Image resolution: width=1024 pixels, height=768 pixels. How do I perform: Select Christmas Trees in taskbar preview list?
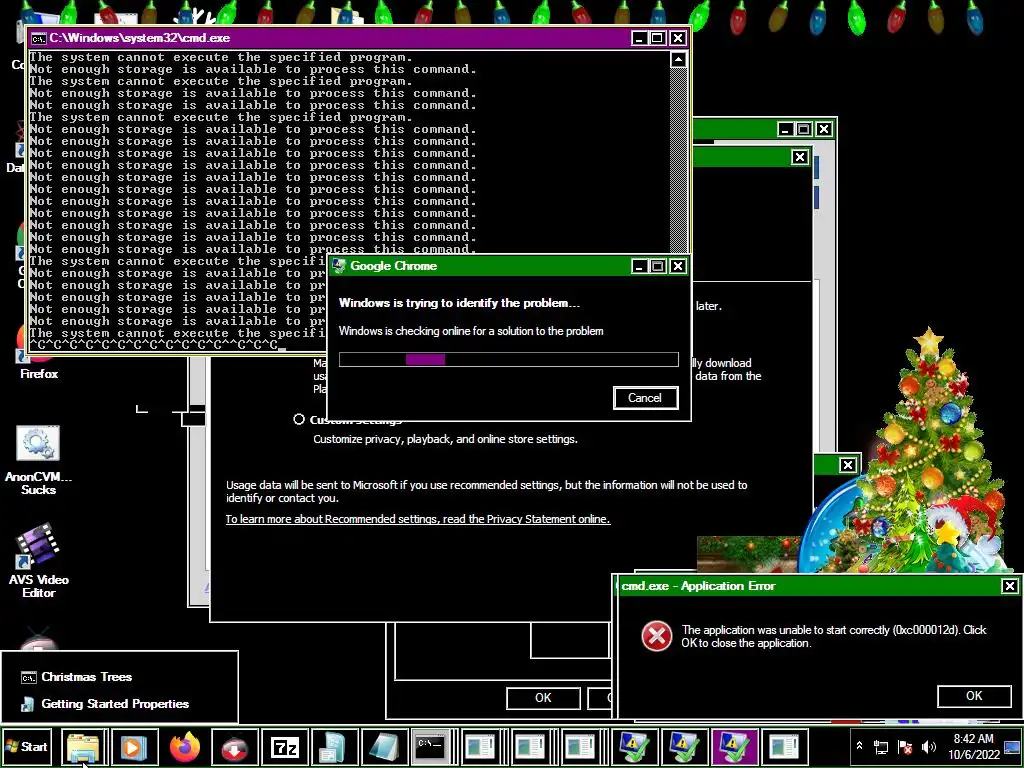click(x=119, y=677)
